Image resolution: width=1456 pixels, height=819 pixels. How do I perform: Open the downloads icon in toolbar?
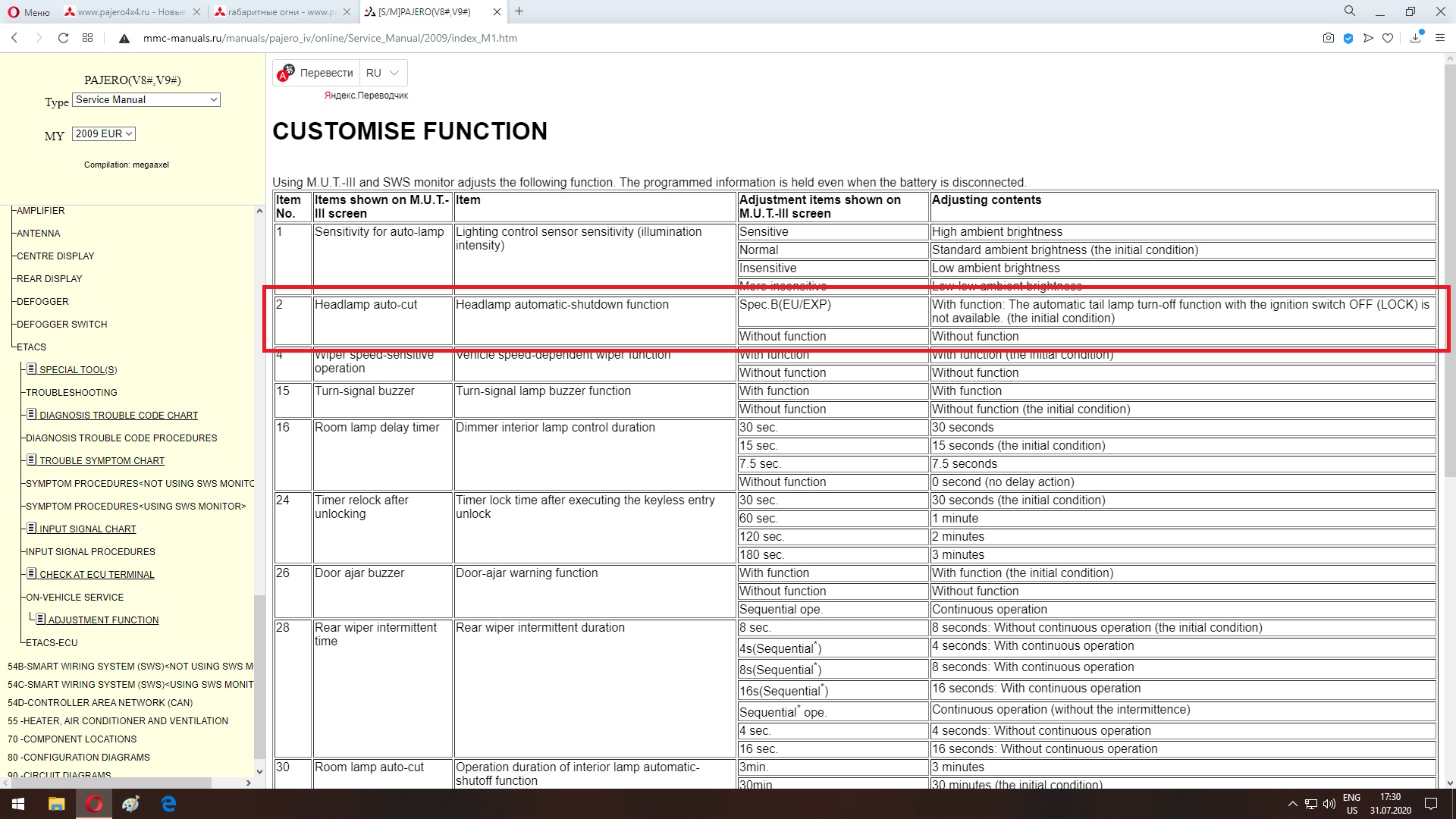click(x=1415, y=38)
